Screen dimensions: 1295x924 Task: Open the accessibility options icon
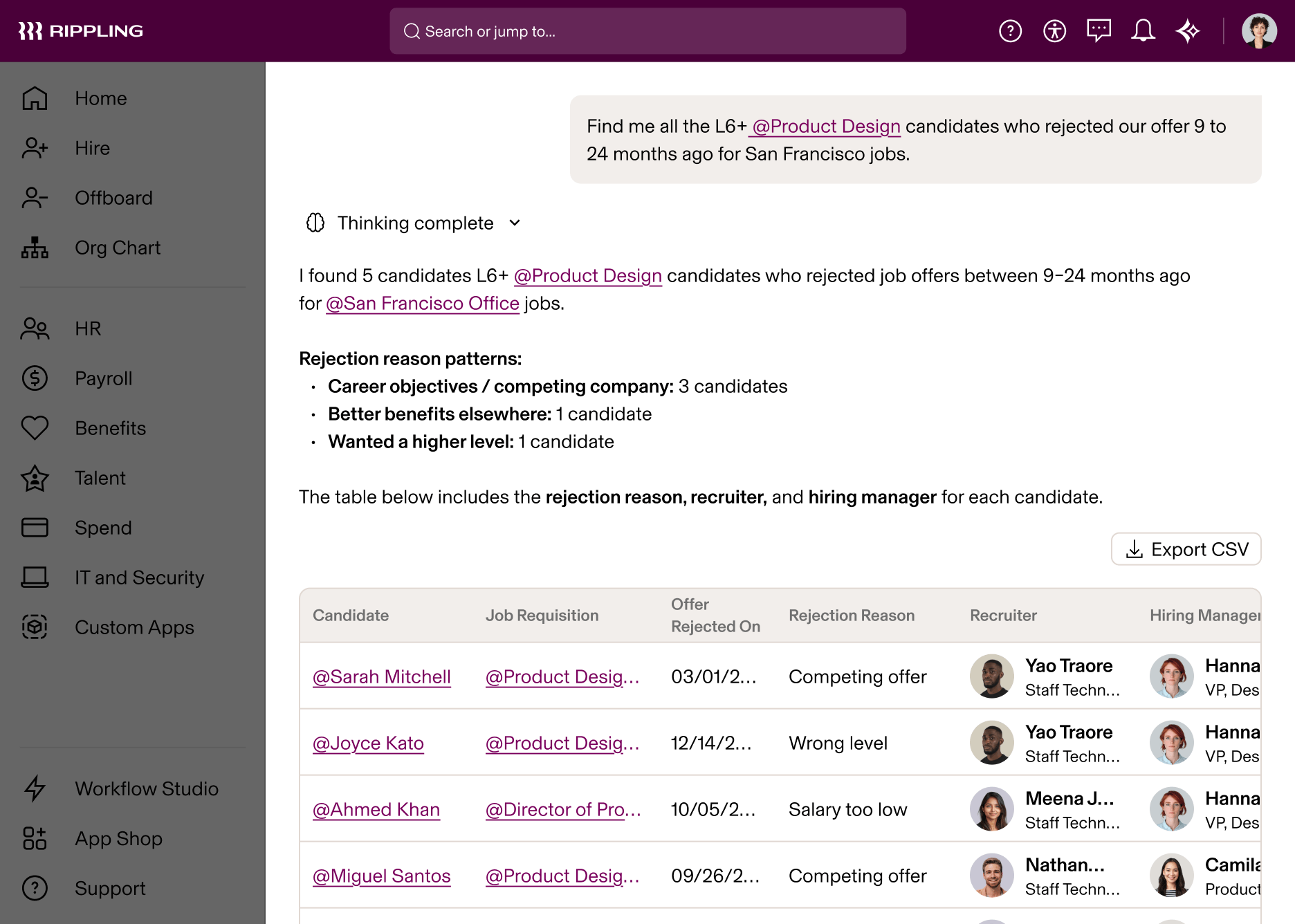(x=1054, y=31)
